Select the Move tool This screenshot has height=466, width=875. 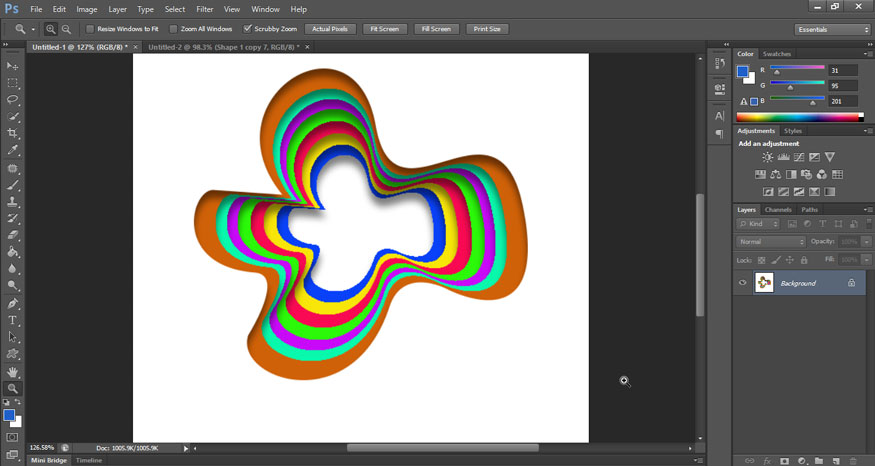(12, 66)
